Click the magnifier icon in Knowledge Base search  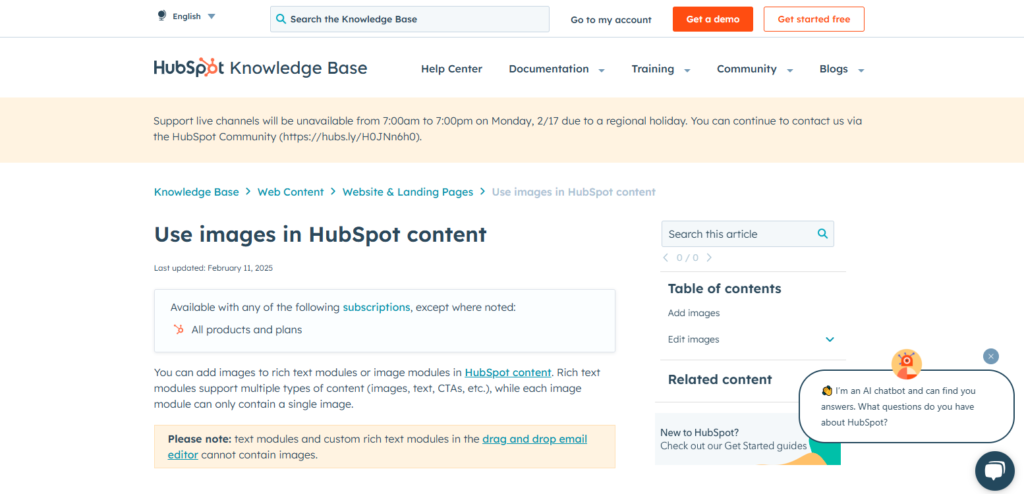click(x=281, y=19)
